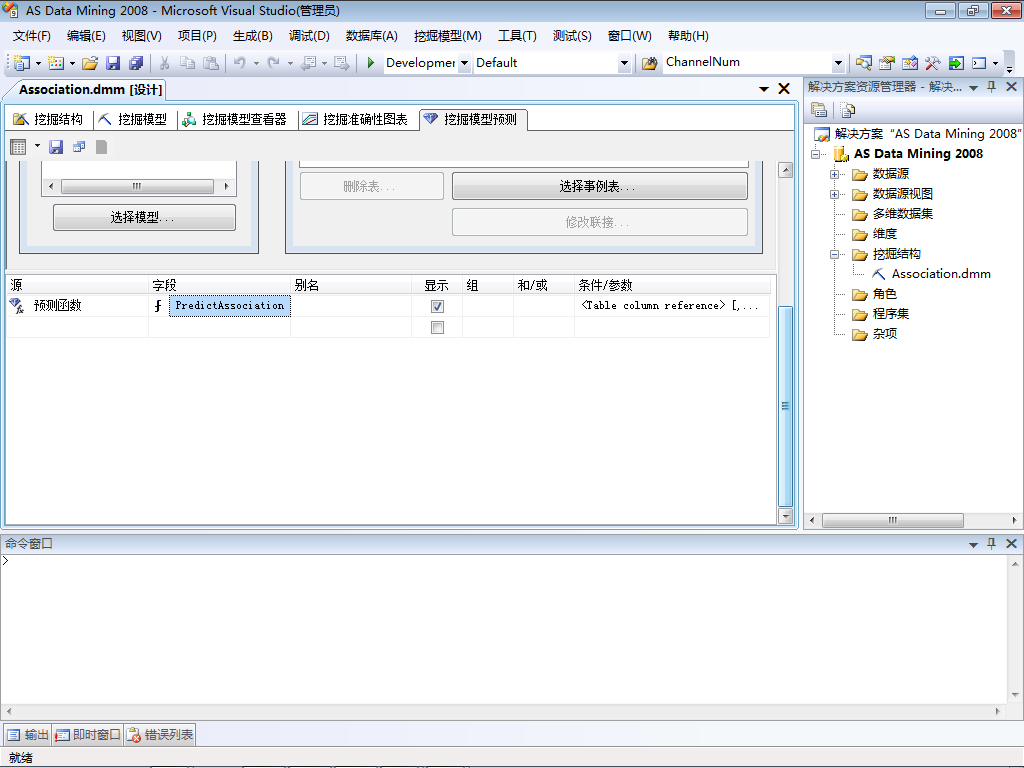Click the Properties icon in Solution Explorer
The width and height of the screenshot is (1024, 768).
(819, 110)
